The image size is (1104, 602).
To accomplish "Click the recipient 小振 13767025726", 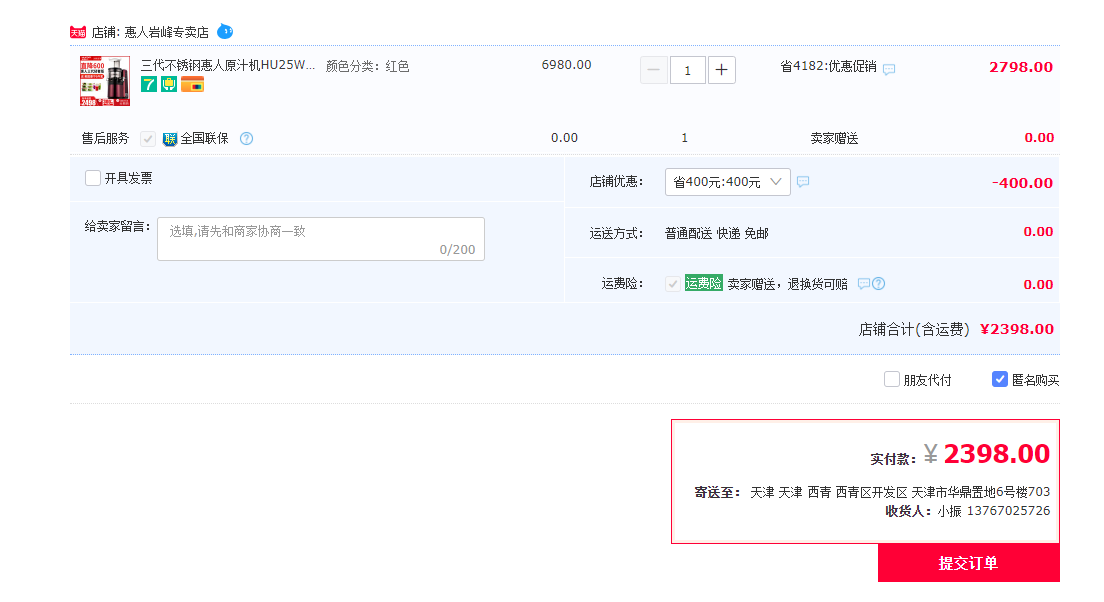I will point(993,511).
